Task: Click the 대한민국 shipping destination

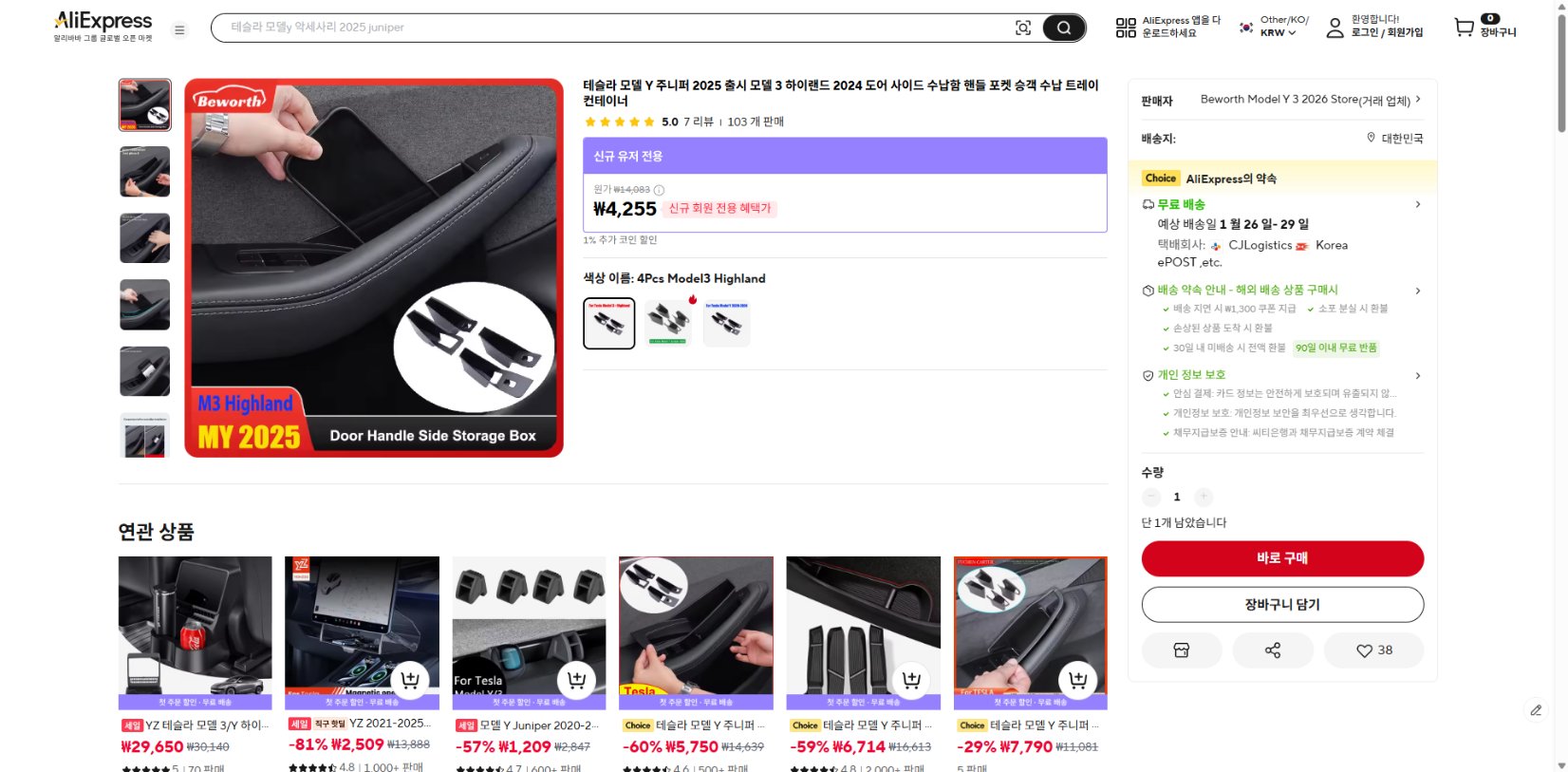Action: (x=1402, y=139)
